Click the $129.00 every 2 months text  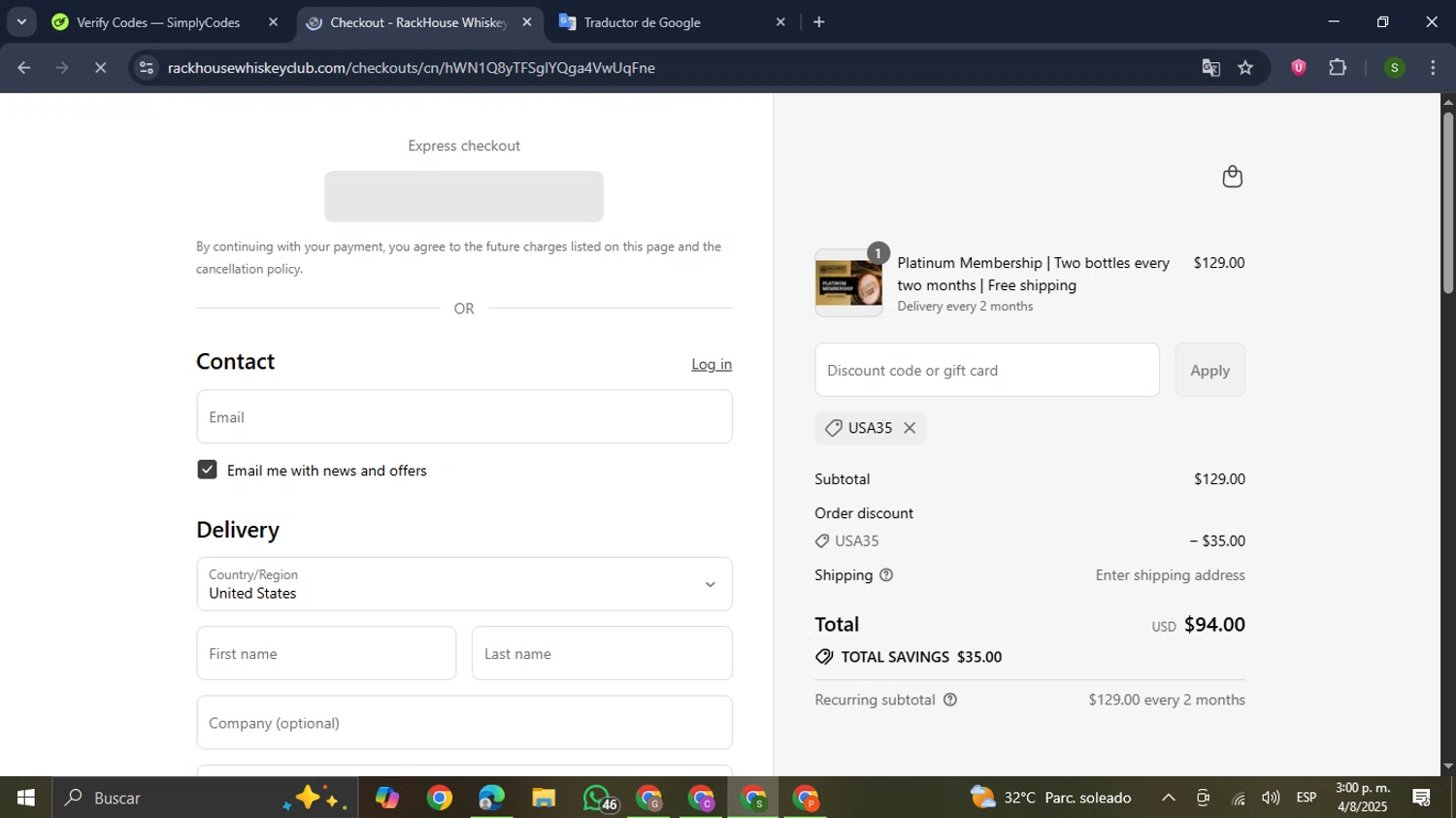pyautogui.click(x=1167, y=700)
